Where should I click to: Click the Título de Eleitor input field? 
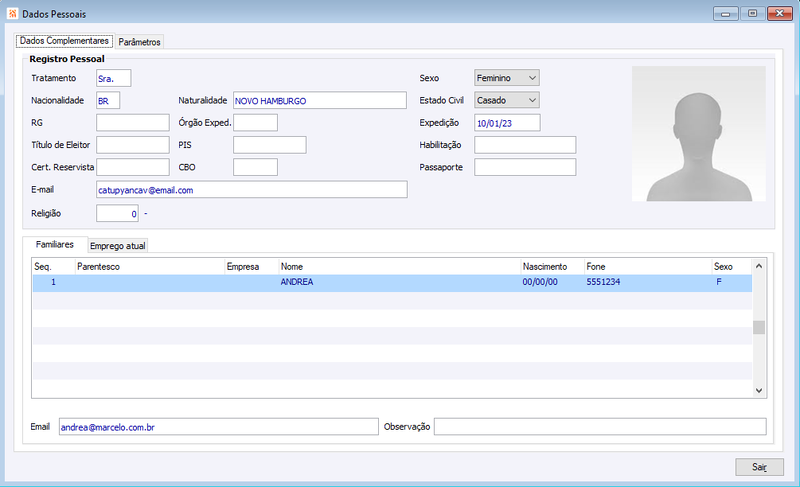click(133, 145)
